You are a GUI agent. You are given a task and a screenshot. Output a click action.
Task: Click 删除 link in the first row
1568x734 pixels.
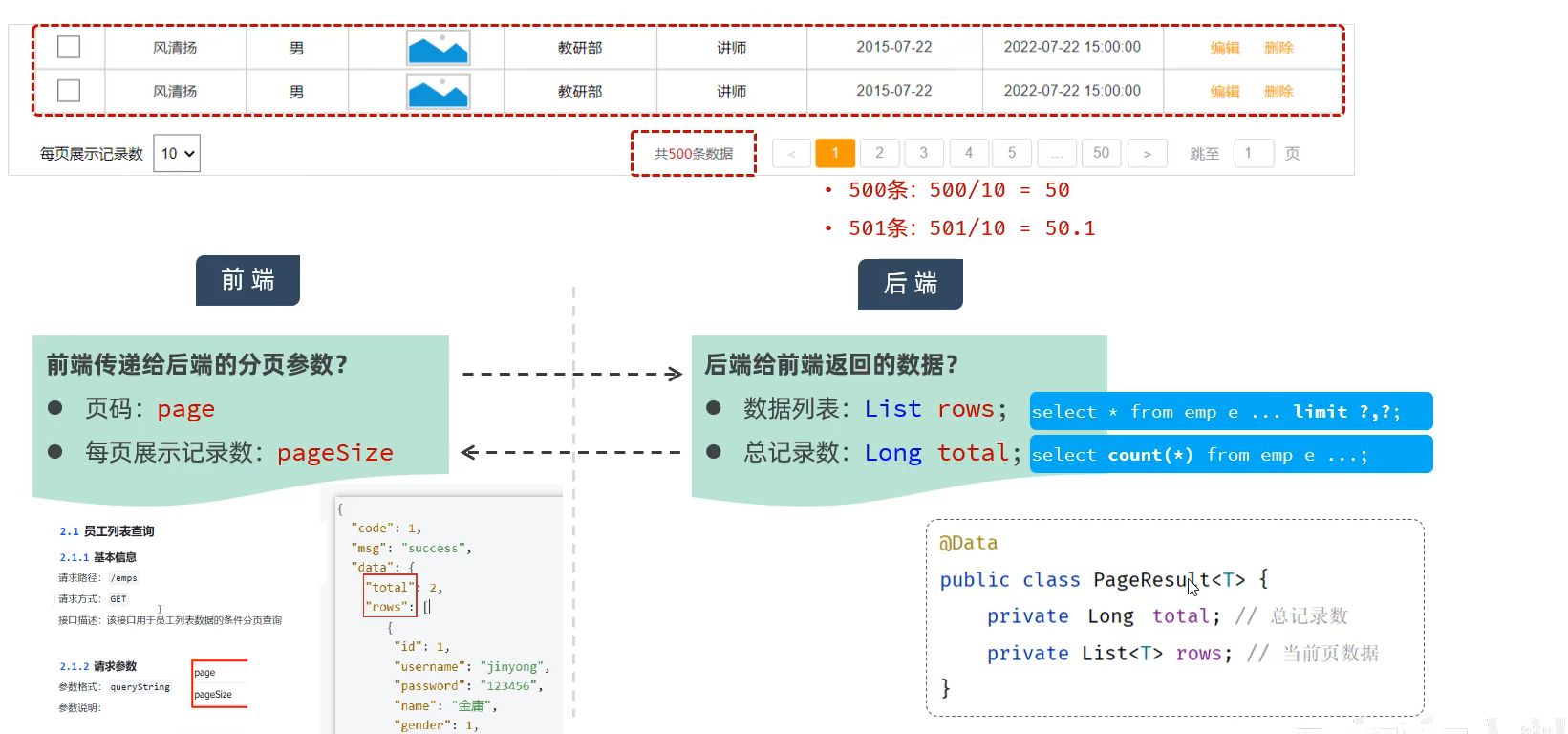(x=1278, y=48)
